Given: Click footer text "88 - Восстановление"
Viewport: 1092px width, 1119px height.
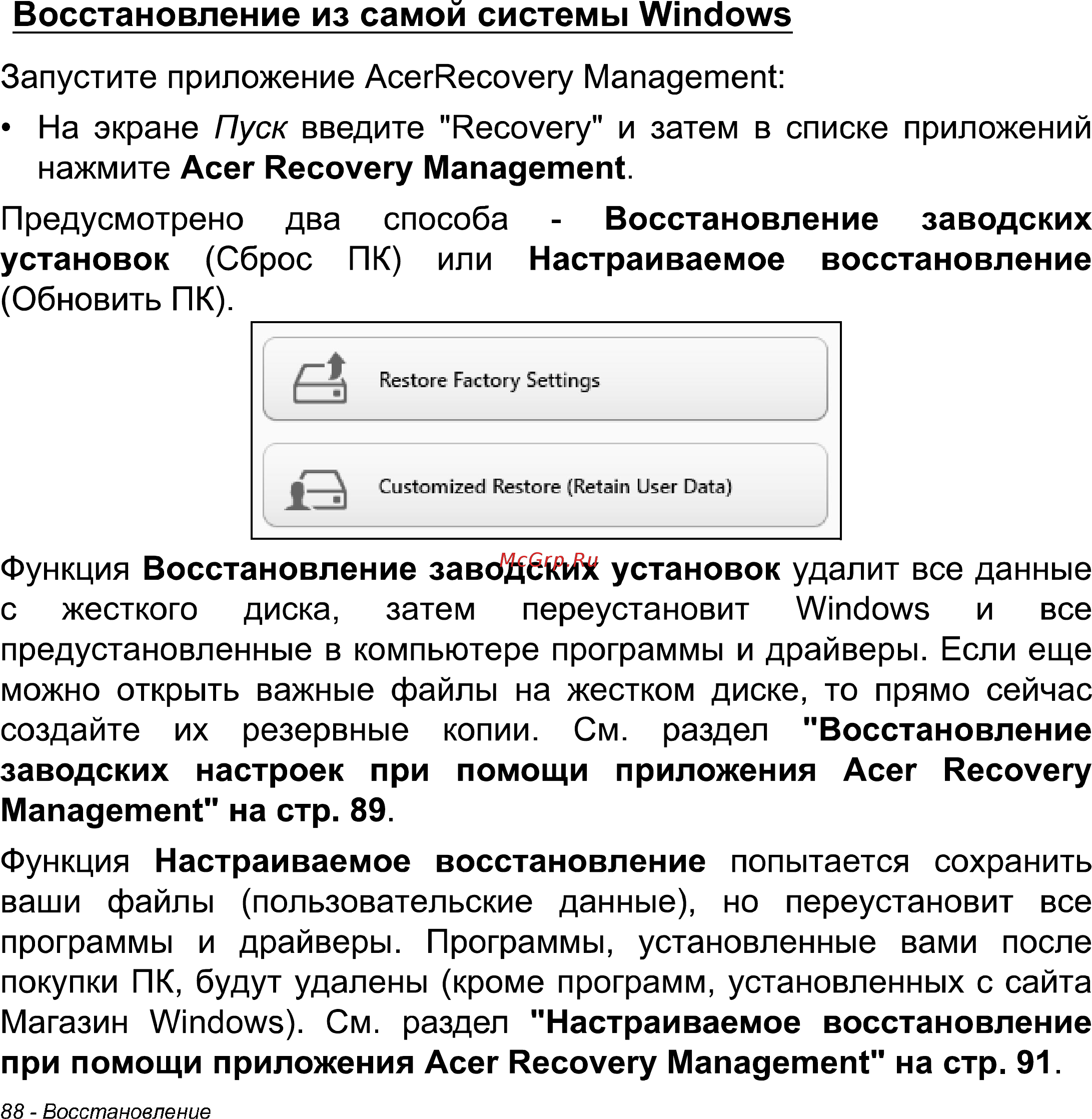Looking at the screenshot, I should (106, 1110).
